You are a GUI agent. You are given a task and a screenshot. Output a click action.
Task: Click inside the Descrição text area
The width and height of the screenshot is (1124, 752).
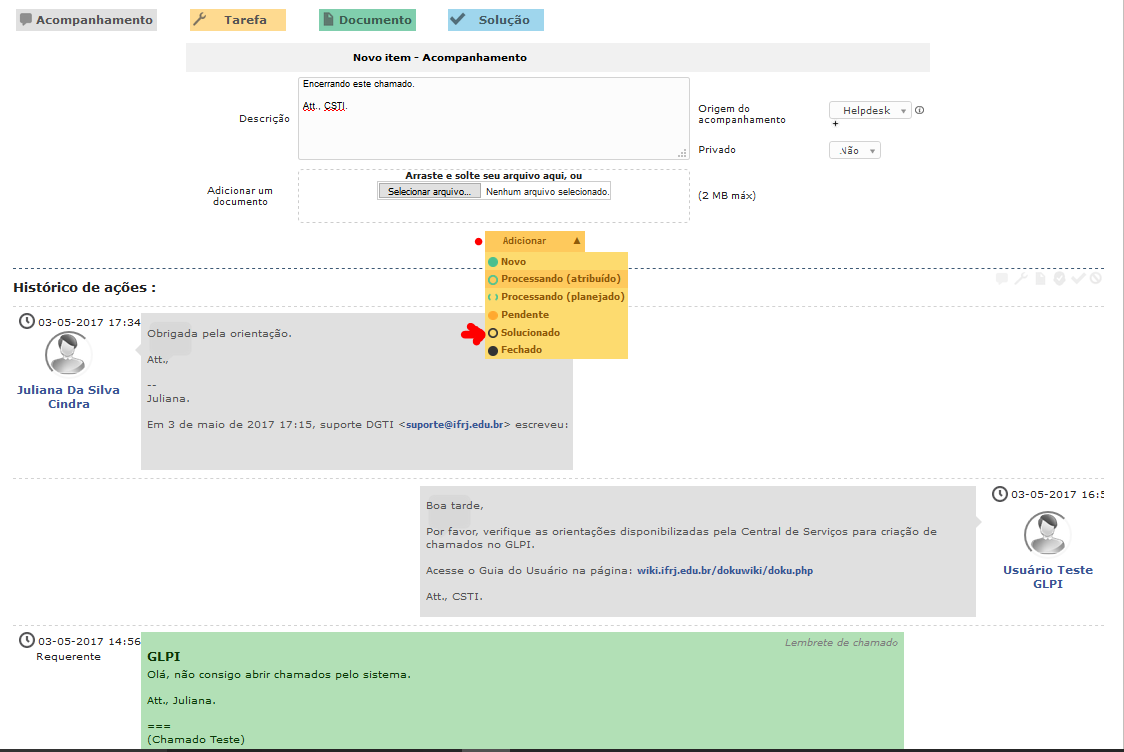coord(493,125)
